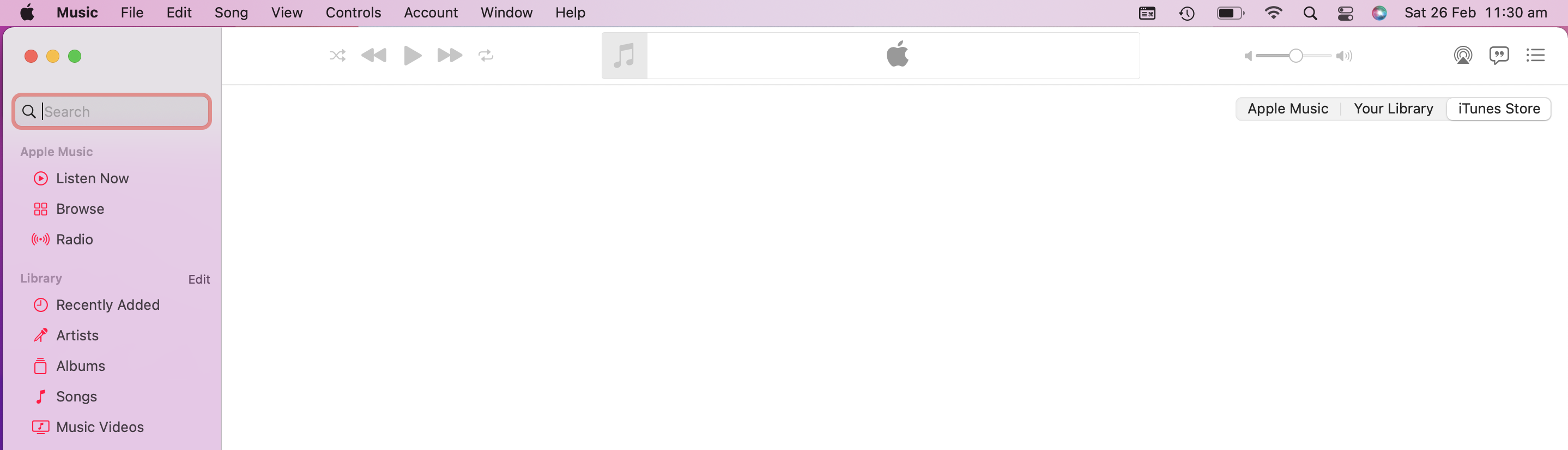This screenshot has height=450, width=1568.
Task: Open the Song menu
Action: tap(231, 13)
